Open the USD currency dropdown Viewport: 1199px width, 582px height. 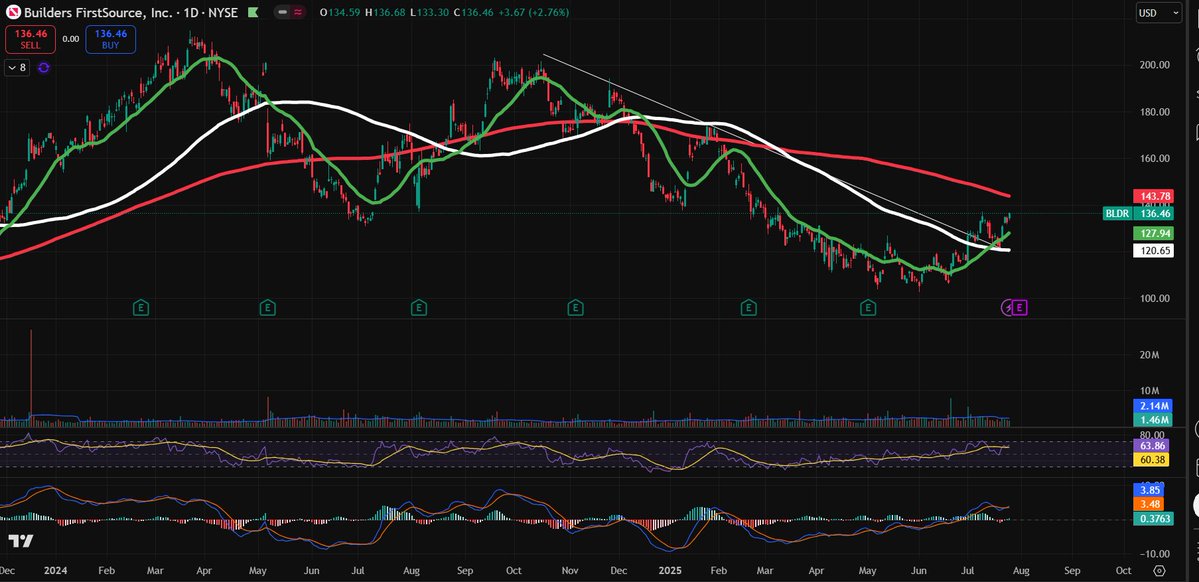point(1159,12)
